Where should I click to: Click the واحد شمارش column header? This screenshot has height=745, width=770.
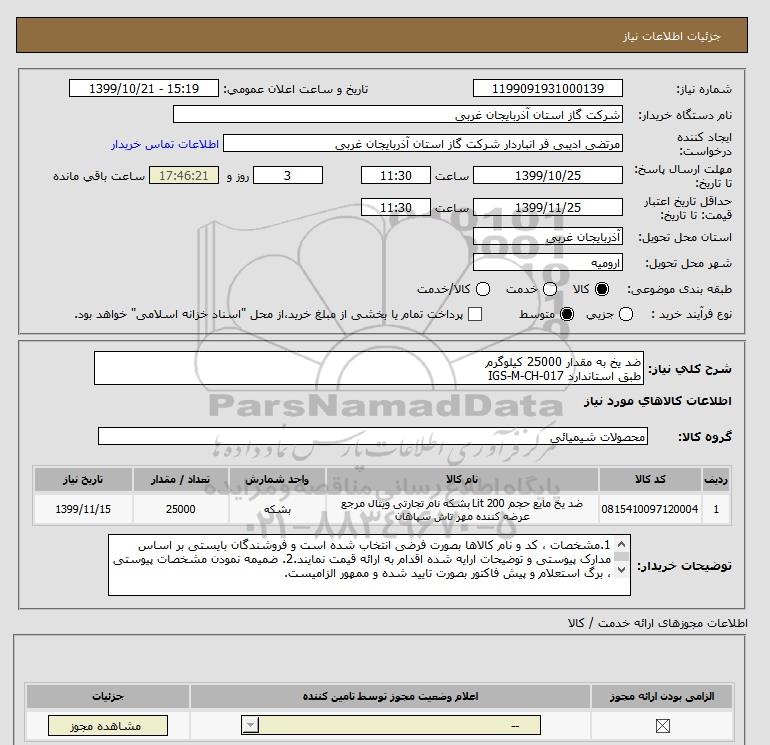pos(277,479)
